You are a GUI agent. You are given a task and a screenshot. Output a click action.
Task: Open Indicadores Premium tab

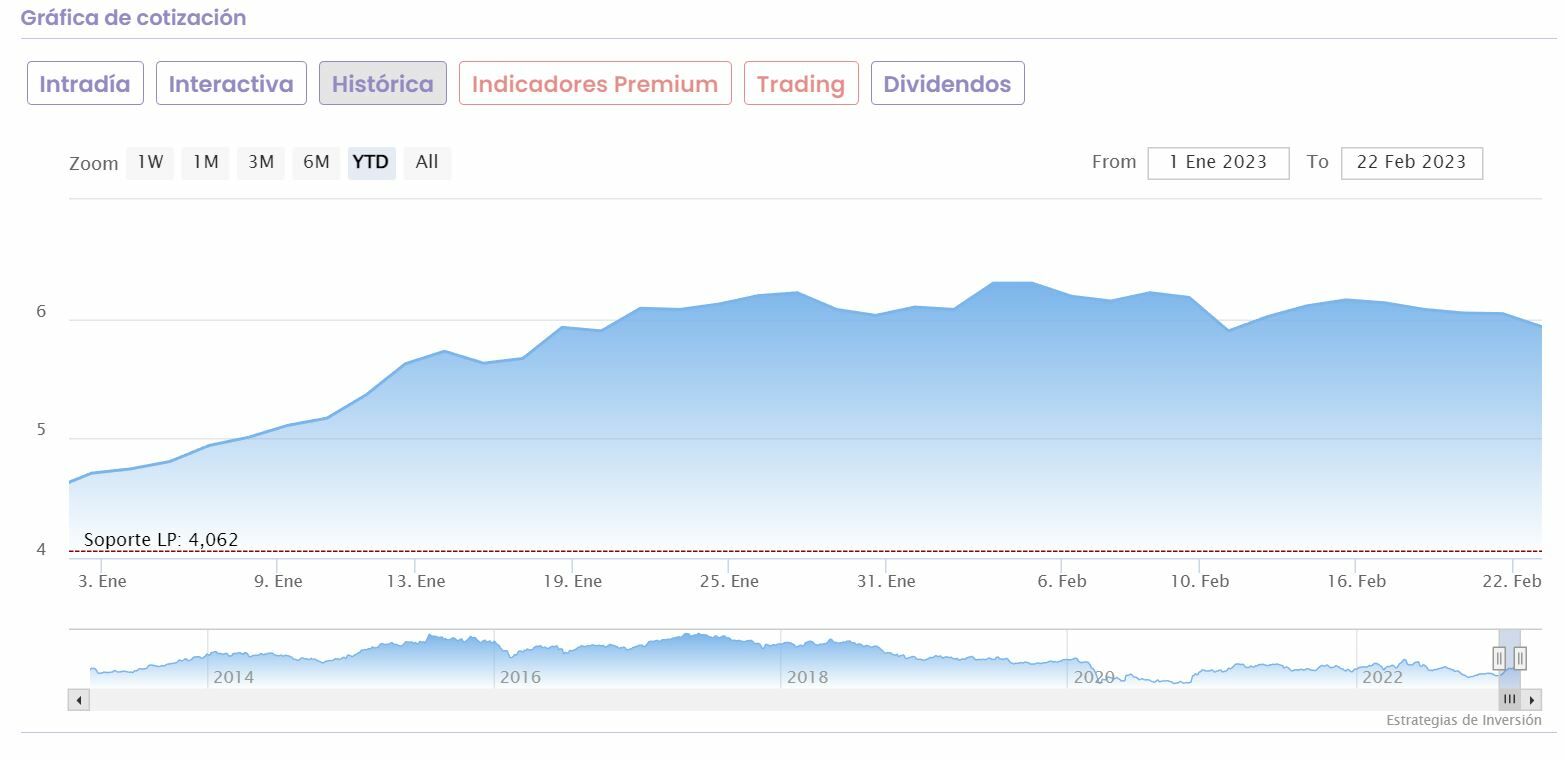click(595, 84)
